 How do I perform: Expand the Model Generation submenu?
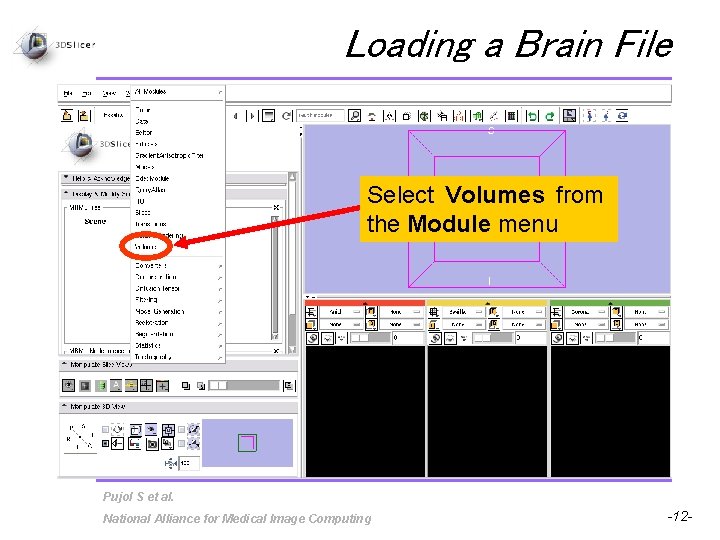(178, 311)
